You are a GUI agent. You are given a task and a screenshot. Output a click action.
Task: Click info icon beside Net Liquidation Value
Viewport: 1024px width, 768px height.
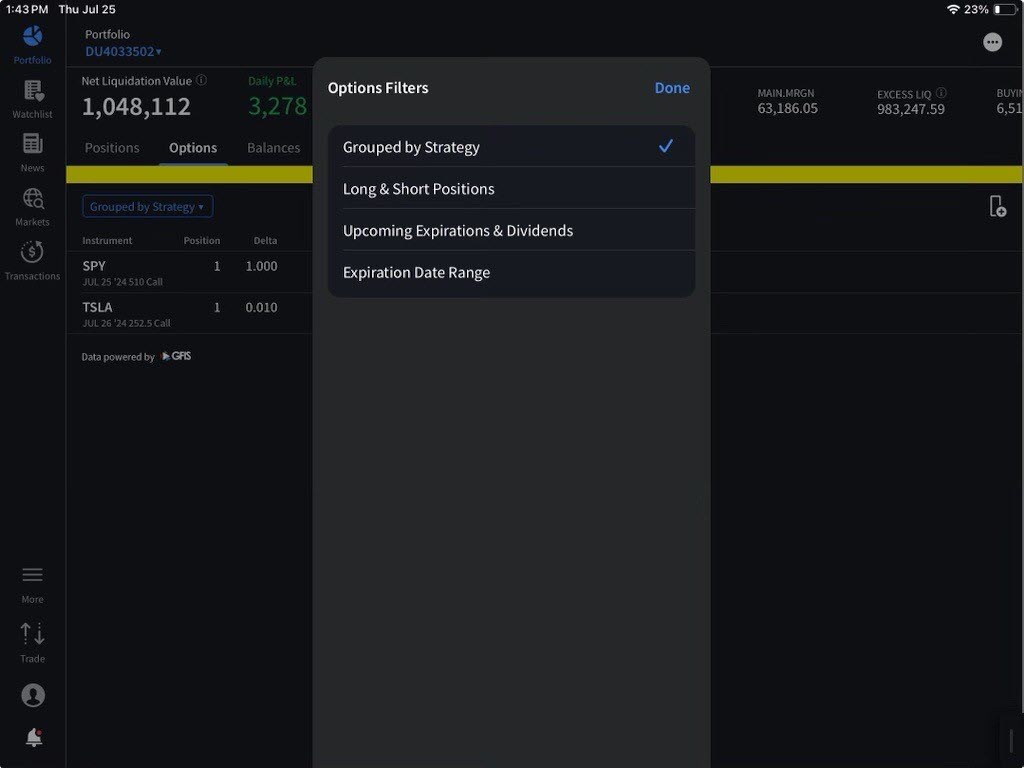click(x=202, y=80)
